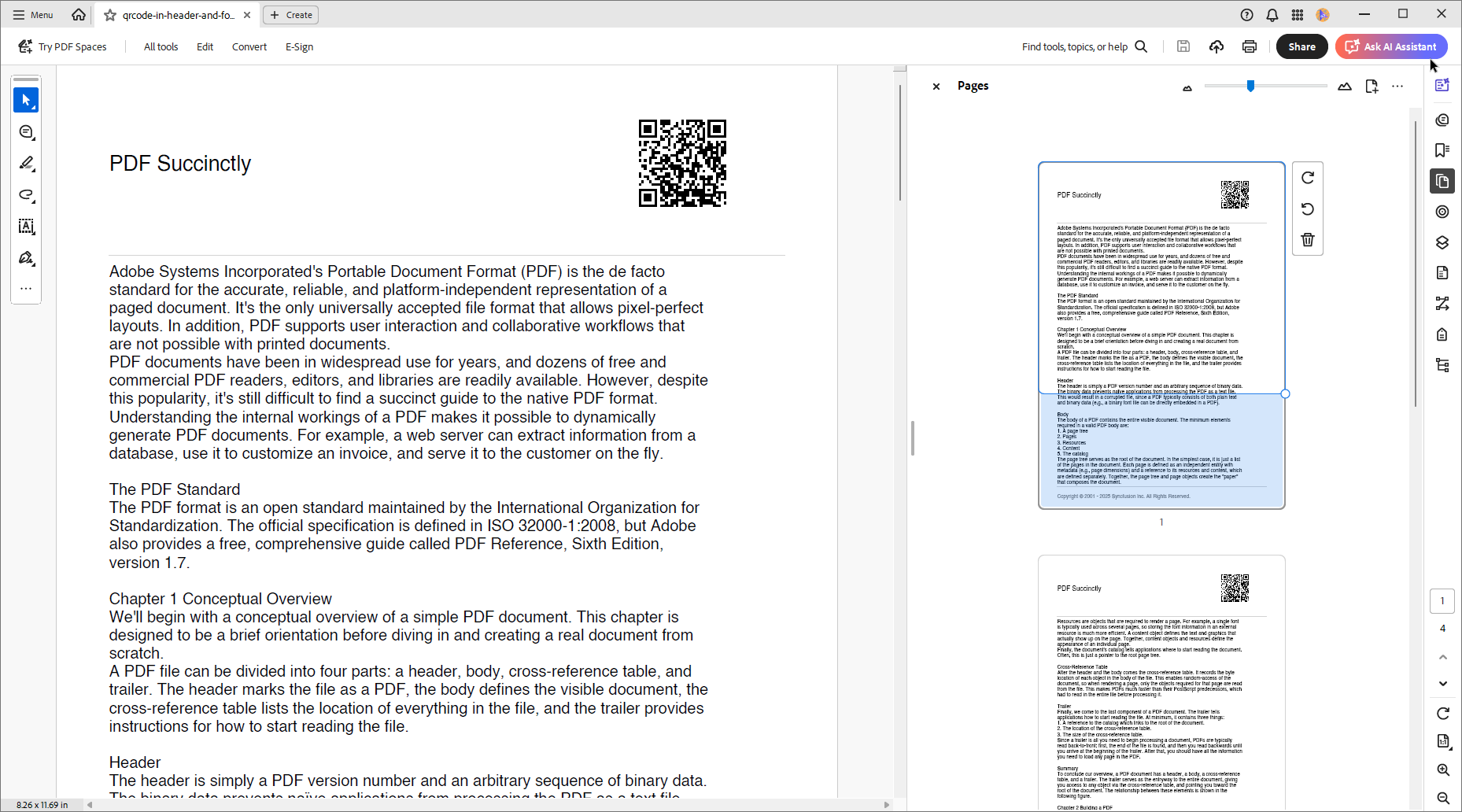Image resolution: width=1462 pixels, height=812 pixels.
Task: Go to next page chevron
Action: pyautogui.click(x=1442, y=684)
